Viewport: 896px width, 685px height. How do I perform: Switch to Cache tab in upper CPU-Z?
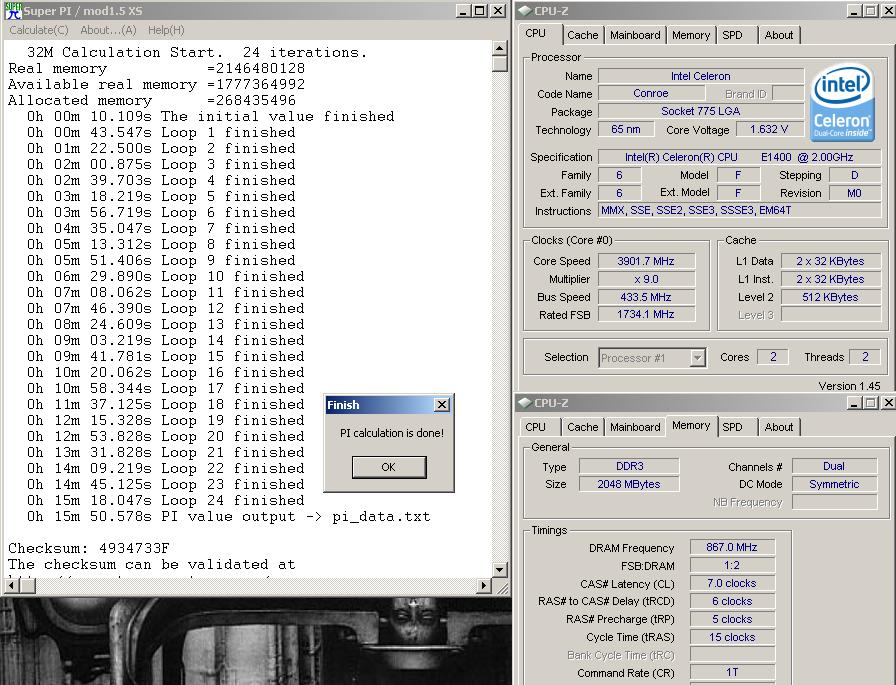[x=582, y=35]
